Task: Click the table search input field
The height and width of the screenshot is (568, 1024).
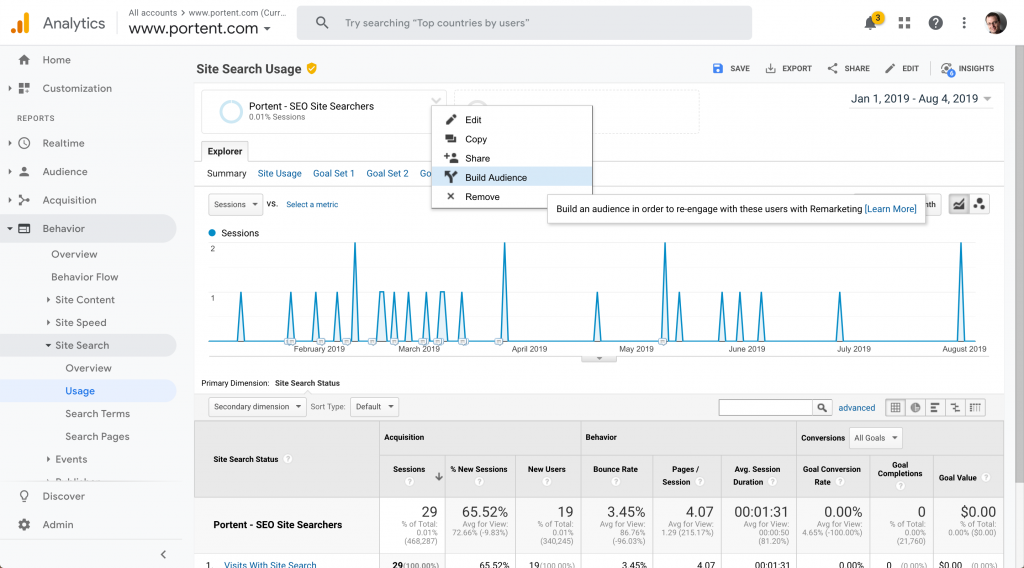Action: 765,407
